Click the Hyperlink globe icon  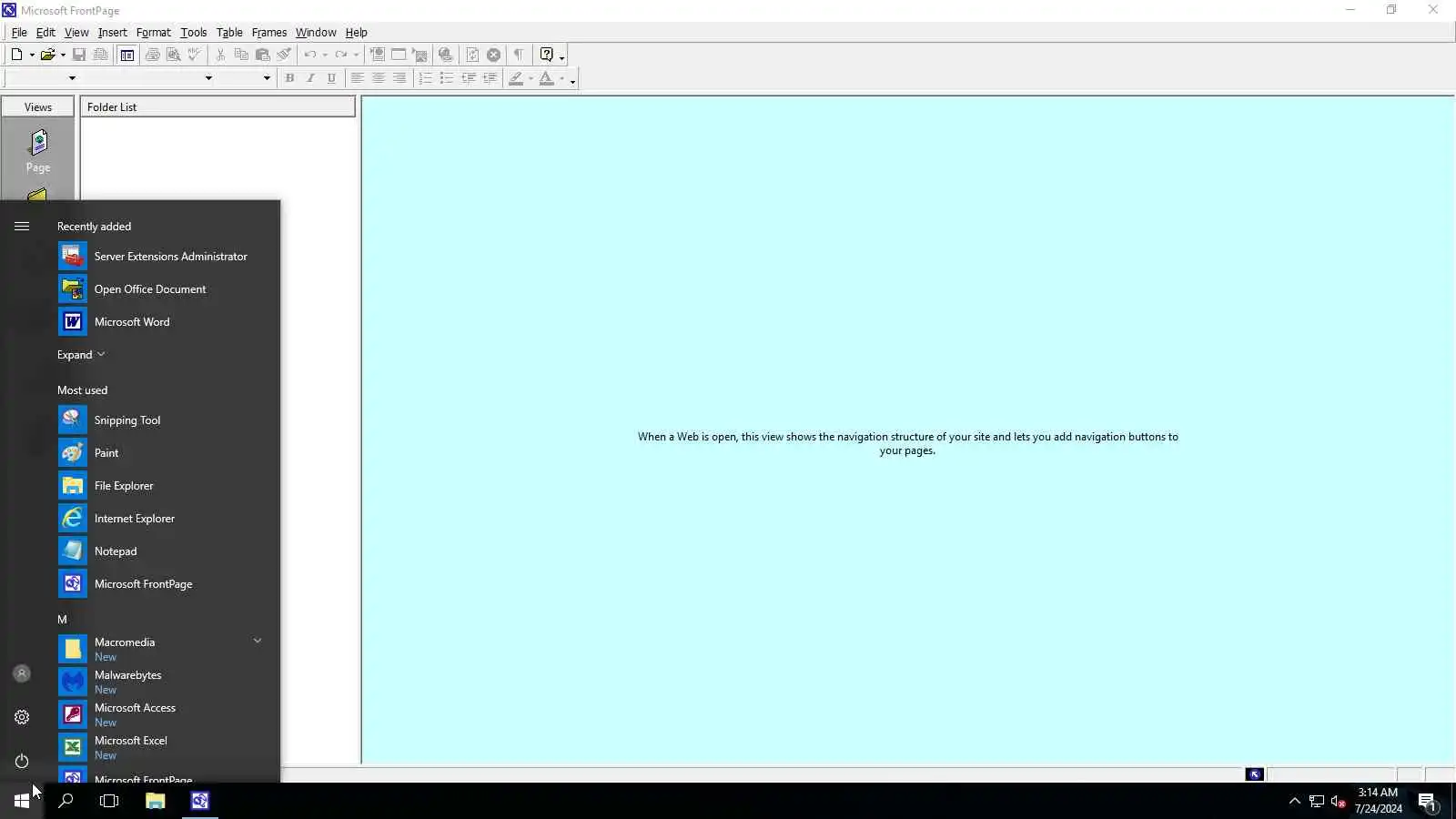click(445, 55)
